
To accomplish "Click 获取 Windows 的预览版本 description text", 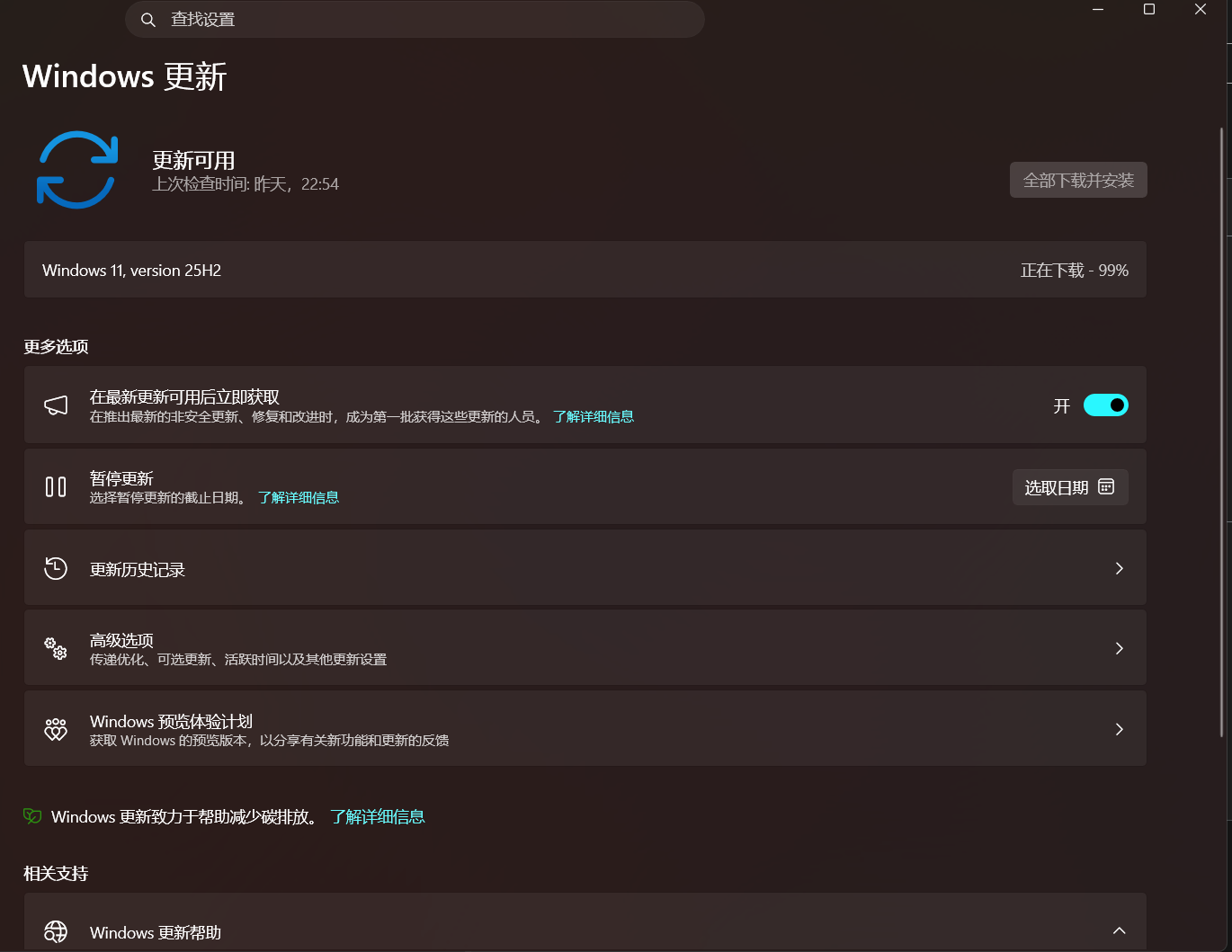I will [x=270, y=741].
